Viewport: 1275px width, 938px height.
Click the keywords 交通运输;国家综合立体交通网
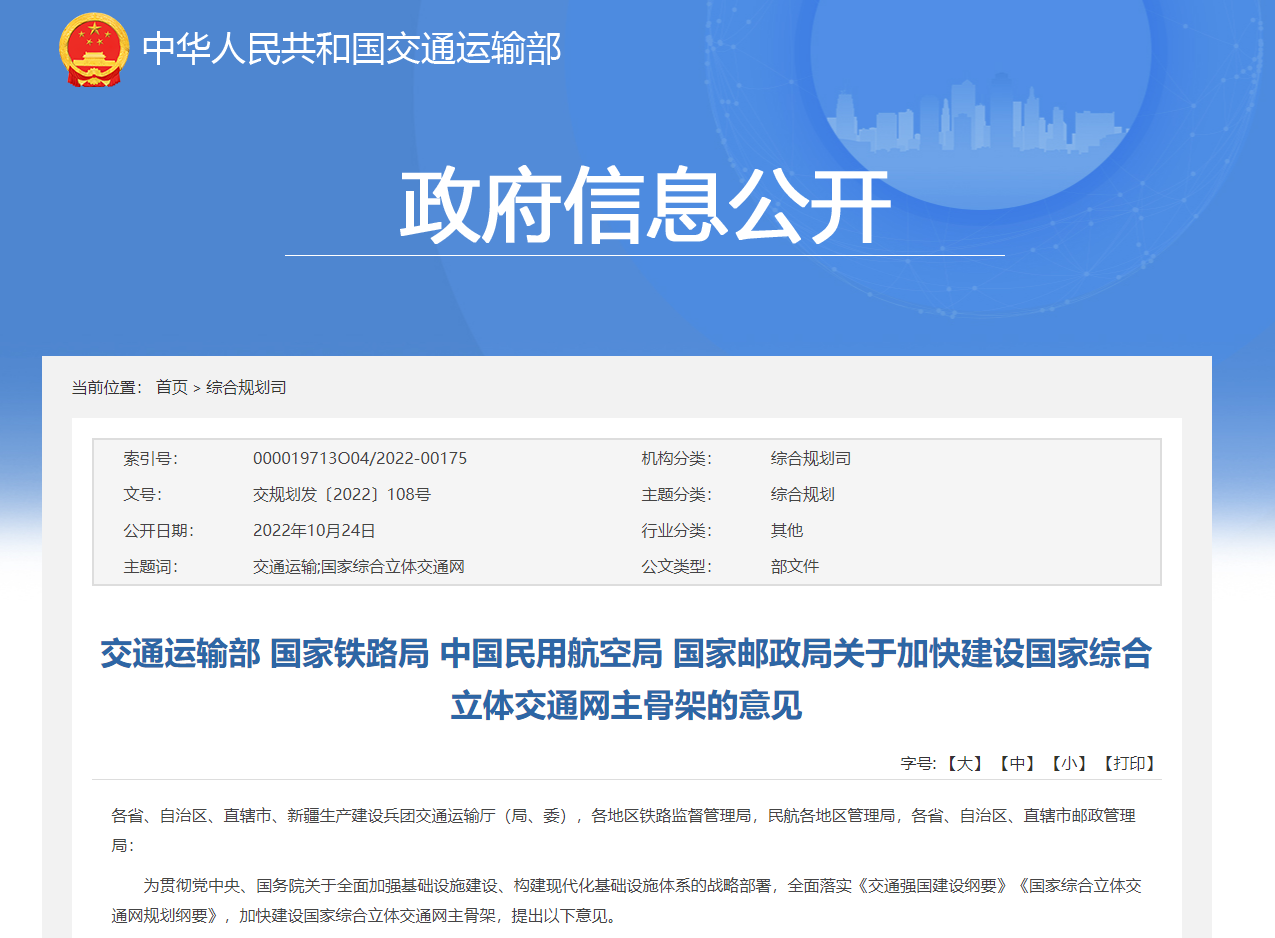click(x=358, y=567)
